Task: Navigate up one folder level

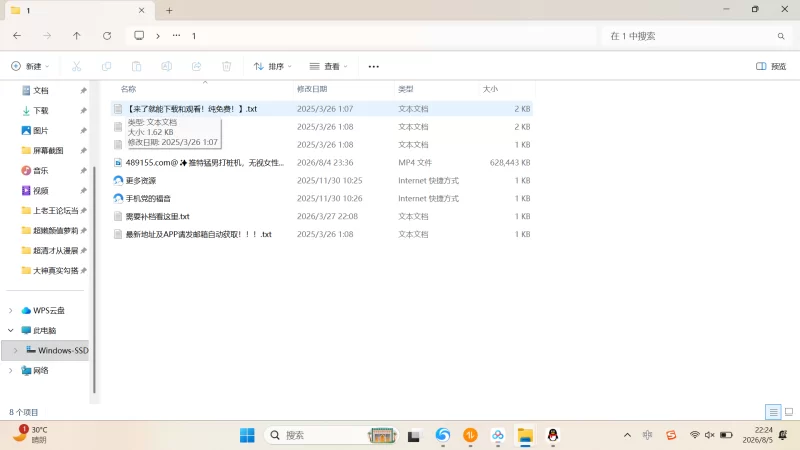Action: tap(77, 36)
